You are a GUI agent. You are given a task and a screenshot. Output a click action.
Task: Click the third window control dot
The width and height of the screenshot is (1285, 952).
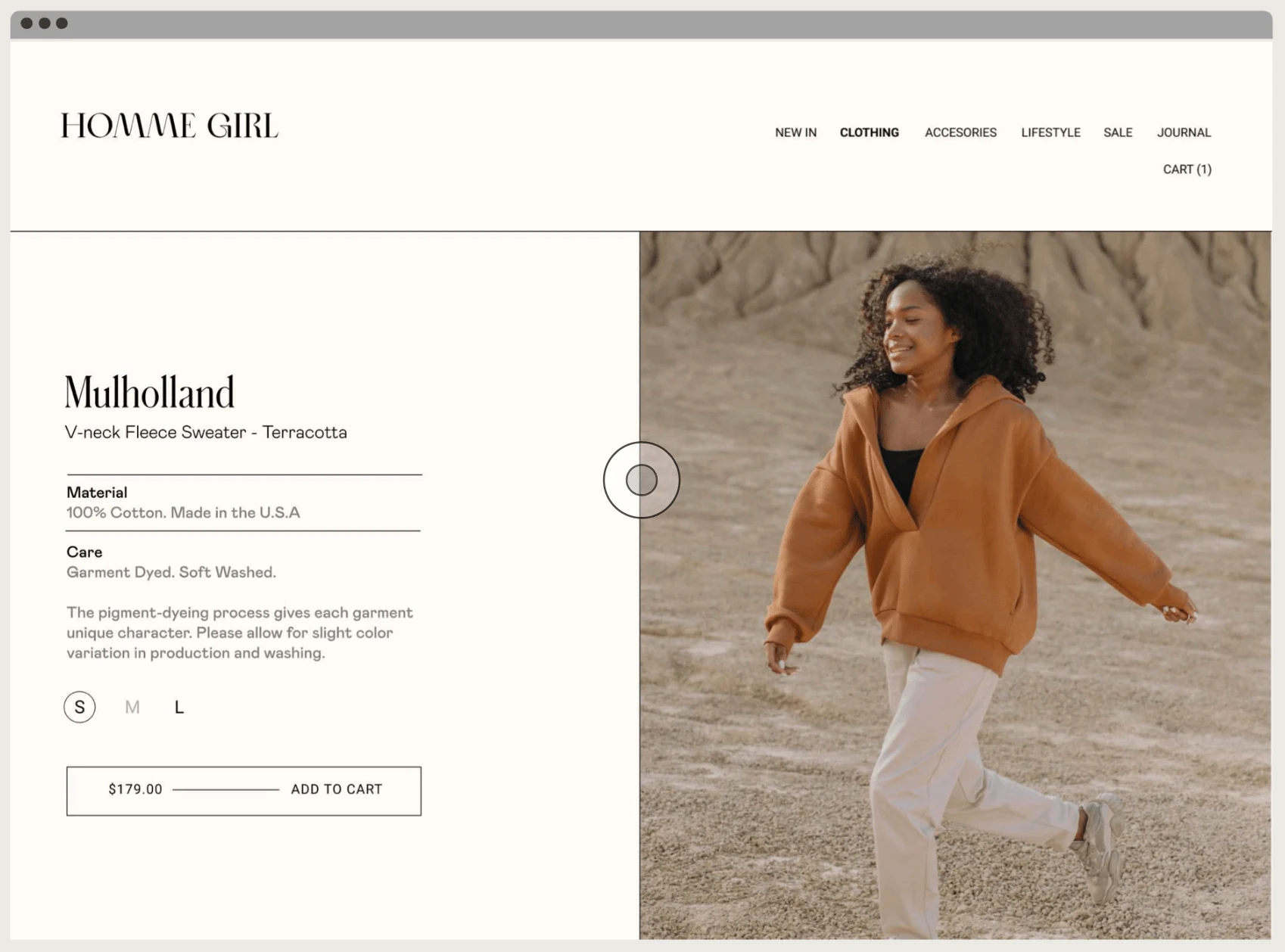(x=62, y=23)
